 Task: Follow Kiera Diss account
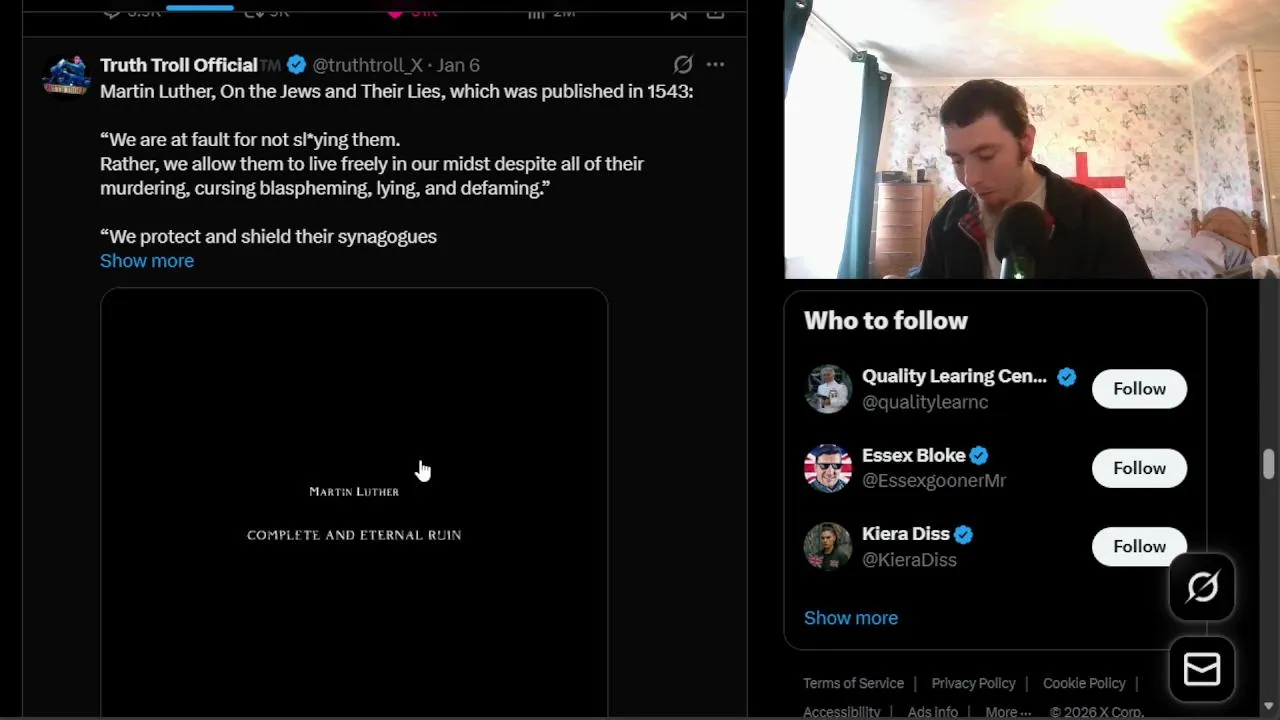tap(1139, 546)
